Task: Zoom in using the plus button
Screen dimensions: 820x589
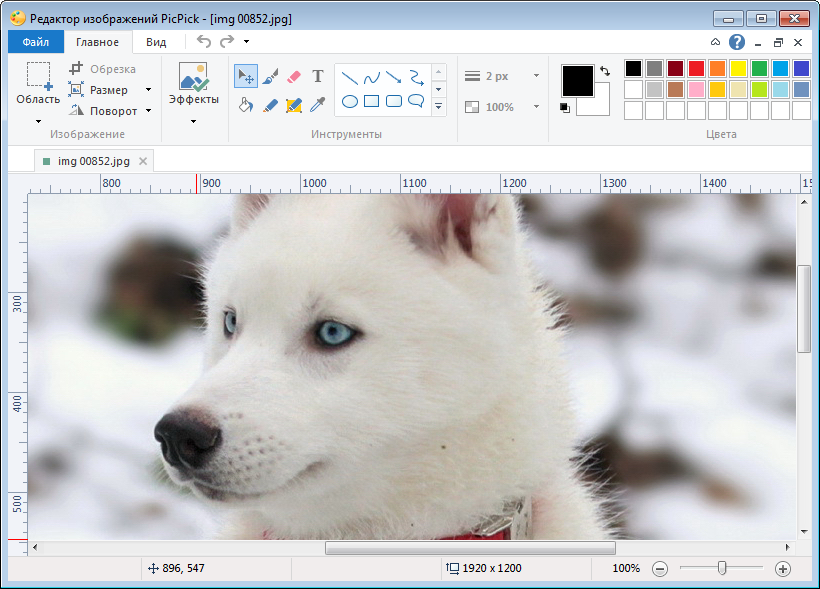Action: pyautogui.click(x=784, y=568)
